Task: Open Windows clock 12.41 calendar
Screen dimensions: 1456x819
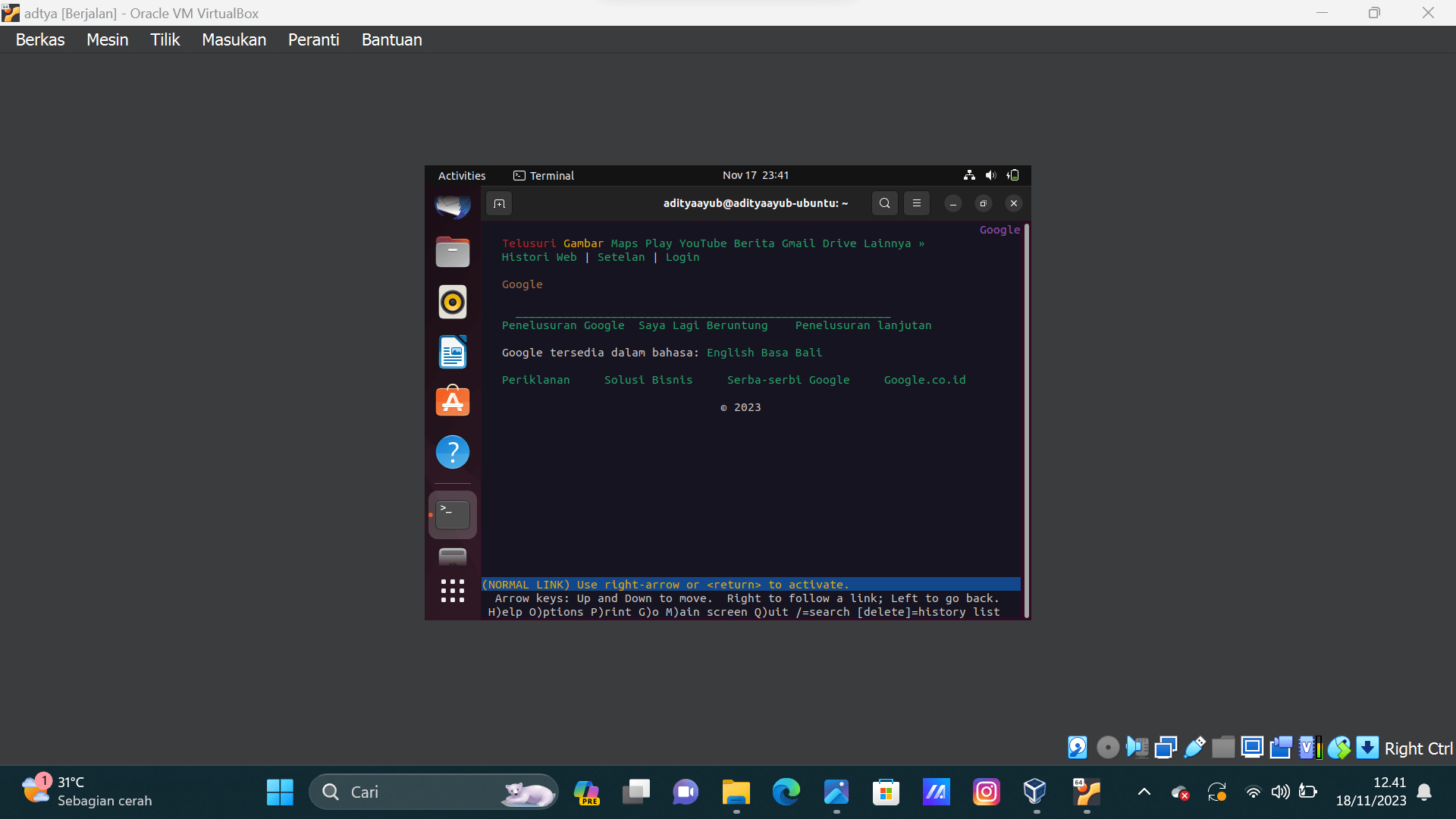Action: click(x=1371, y=792)
